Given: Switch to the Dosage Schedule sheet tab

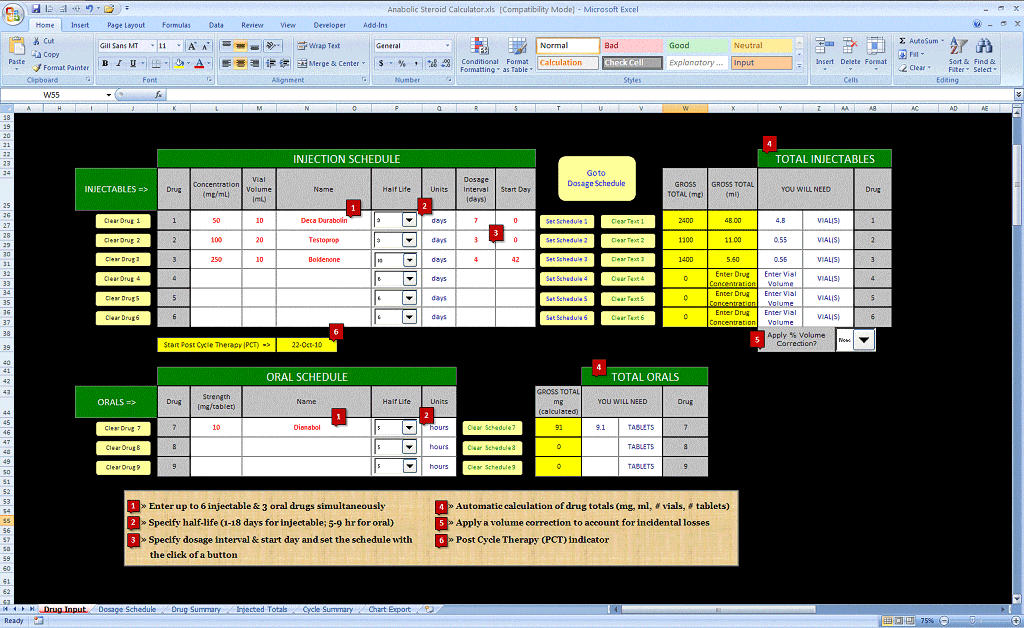Looking at the screenshot, I should (127, 609).
